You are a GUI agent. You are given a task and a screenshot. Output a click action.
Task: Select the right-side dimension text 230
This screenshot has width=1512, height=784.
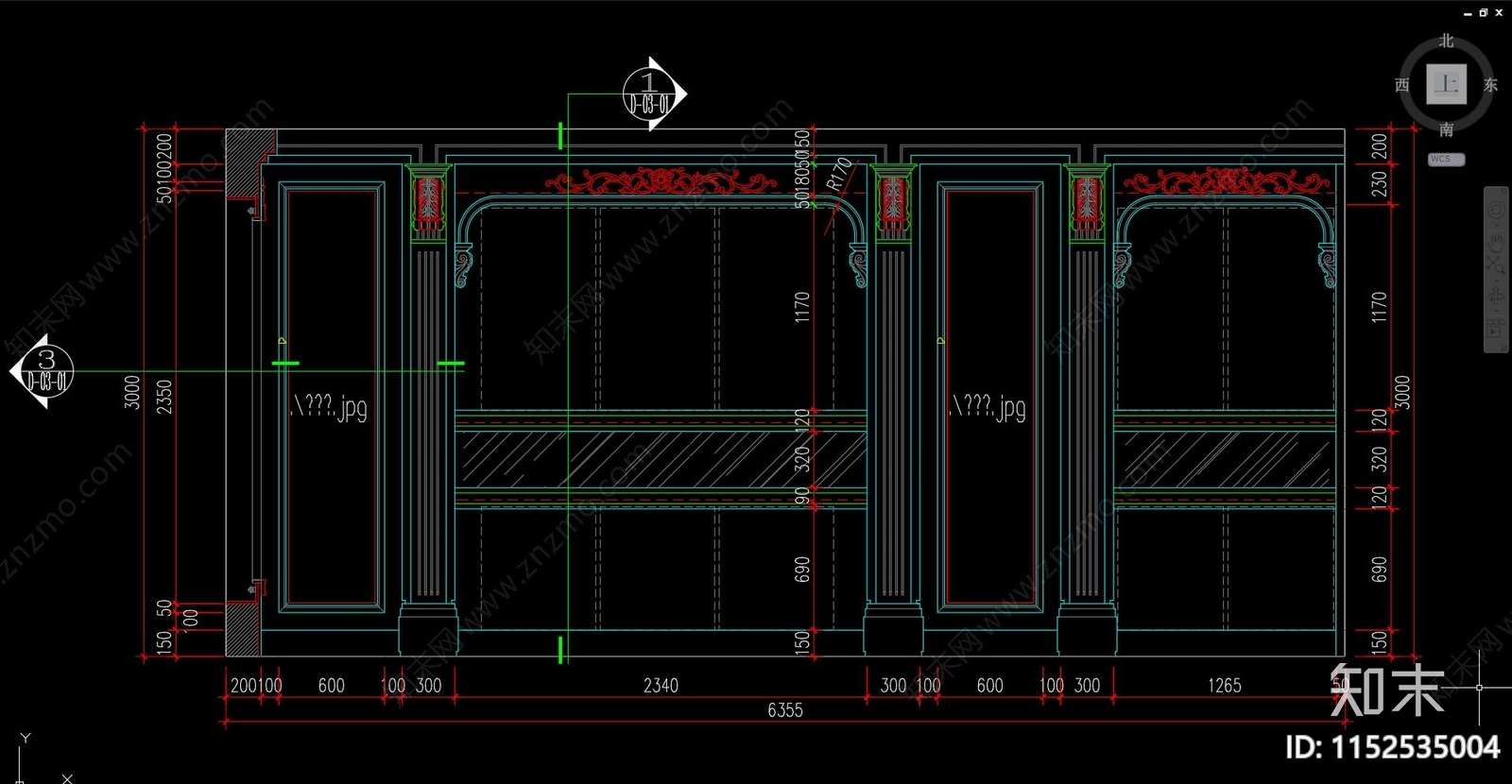(1380, 183)
